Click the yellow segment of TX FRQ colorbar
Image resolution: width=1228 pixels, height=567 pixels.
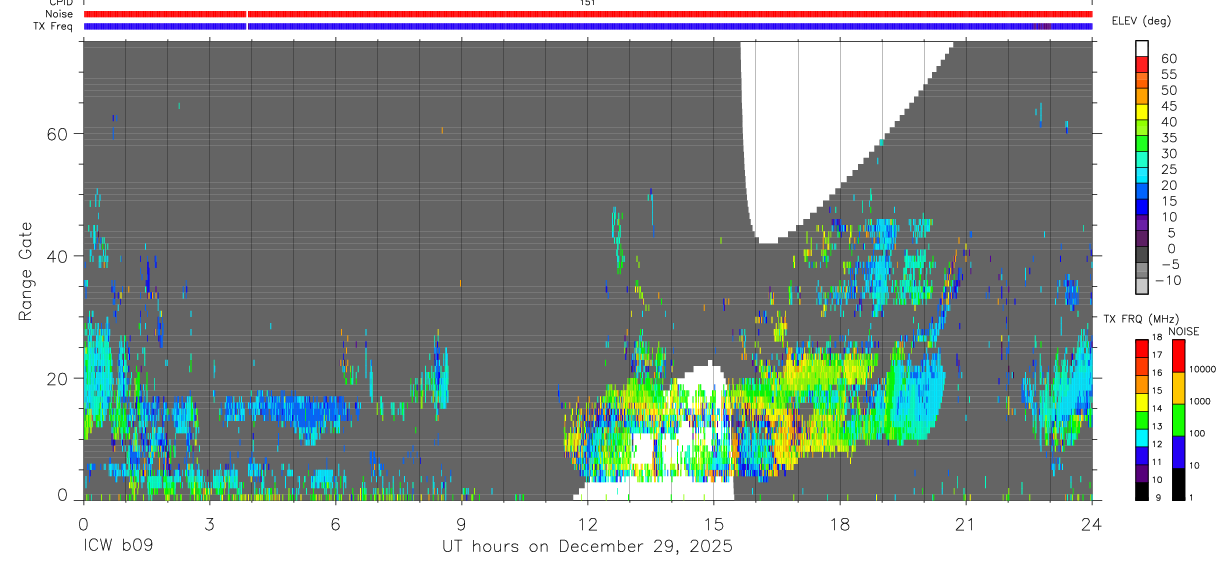tap(1141, 403)
